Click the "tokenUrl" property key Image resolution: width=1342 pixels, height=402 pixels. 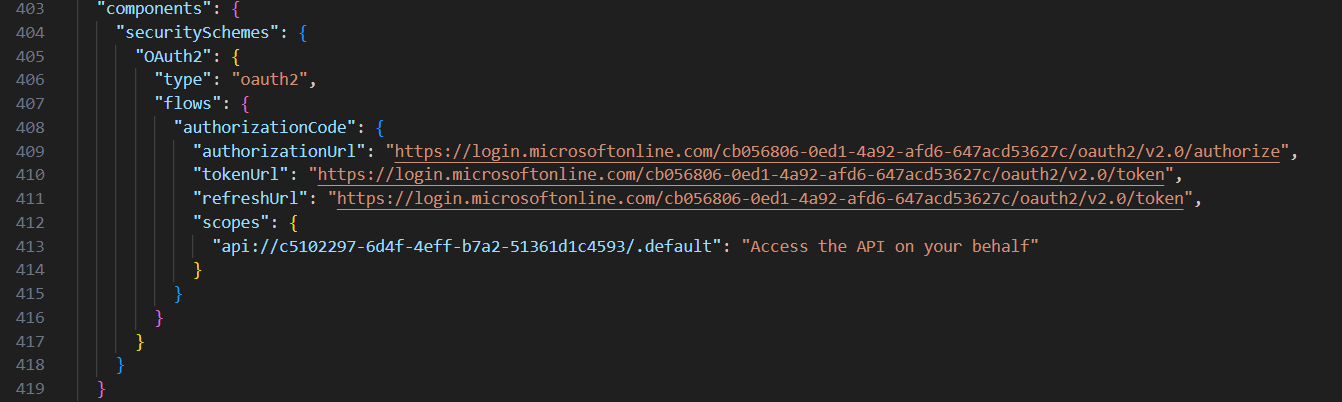pyautogui.click(x=241, y=175)
